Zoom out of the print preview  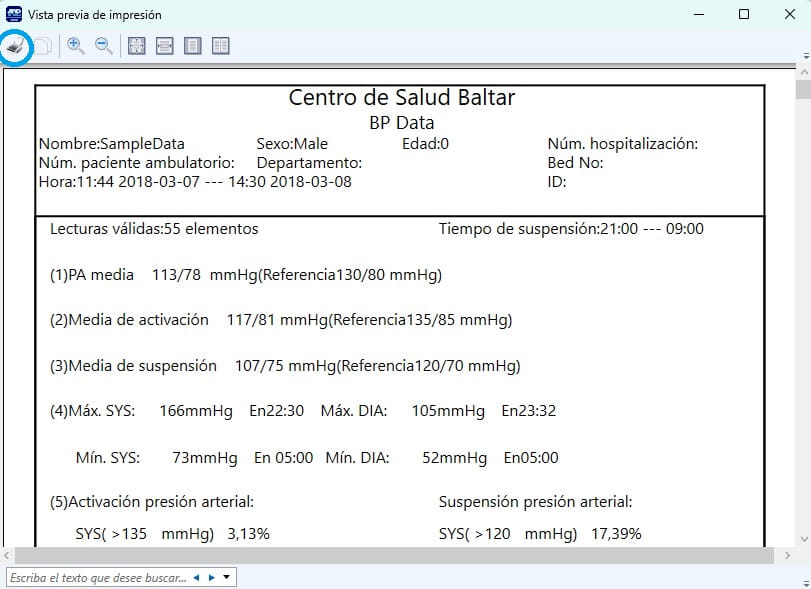(x=103, y=45)
